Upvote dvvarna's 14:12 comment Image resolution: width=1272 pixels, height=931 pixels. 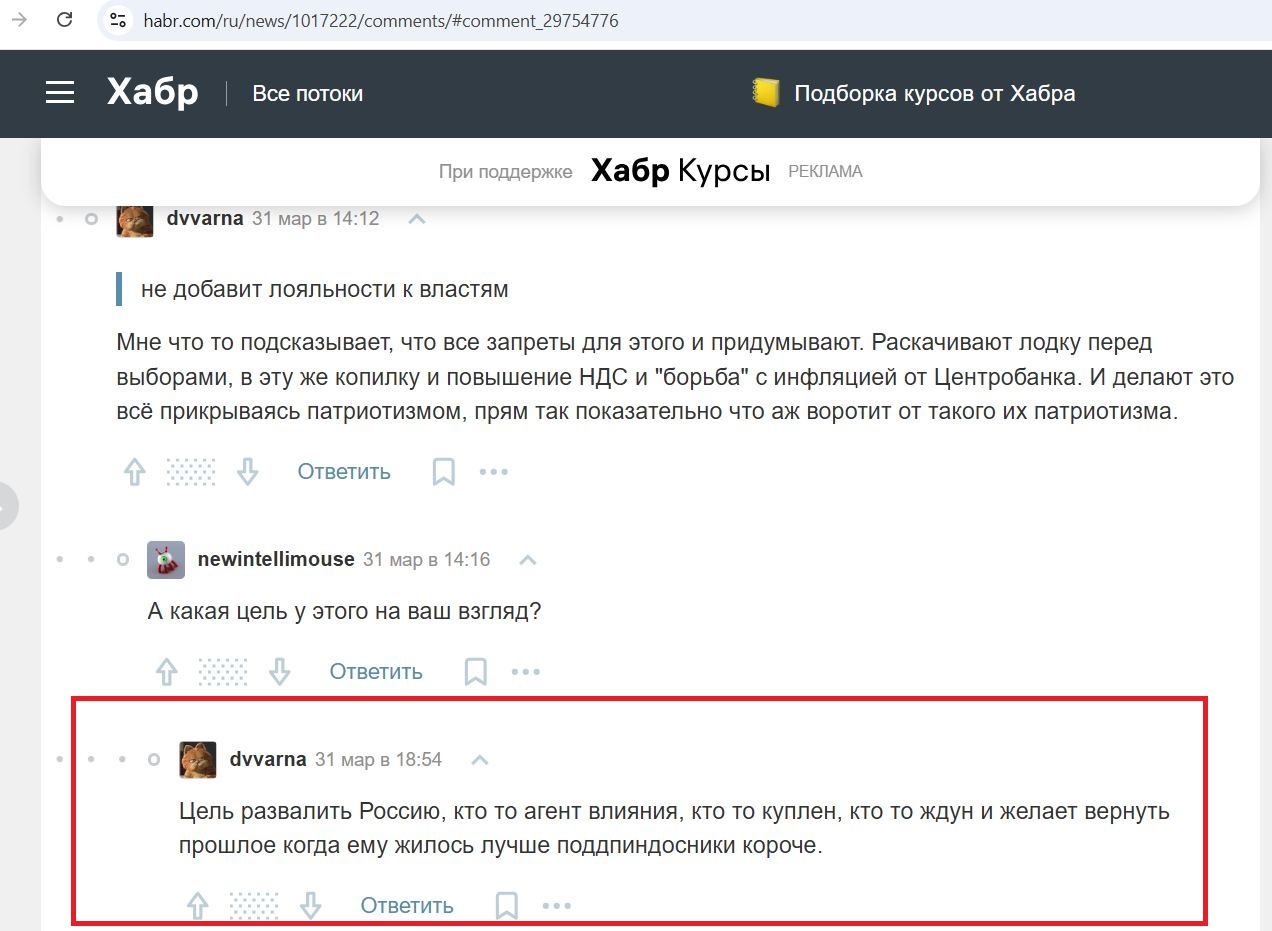[x=135, y=472]
